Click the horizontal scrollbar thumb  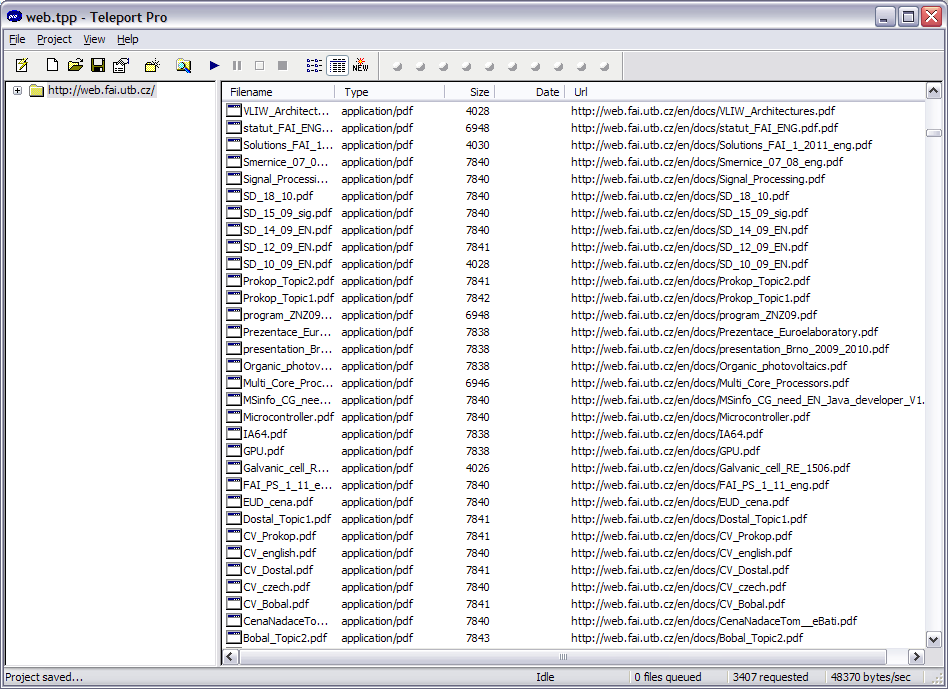point(563,657)
